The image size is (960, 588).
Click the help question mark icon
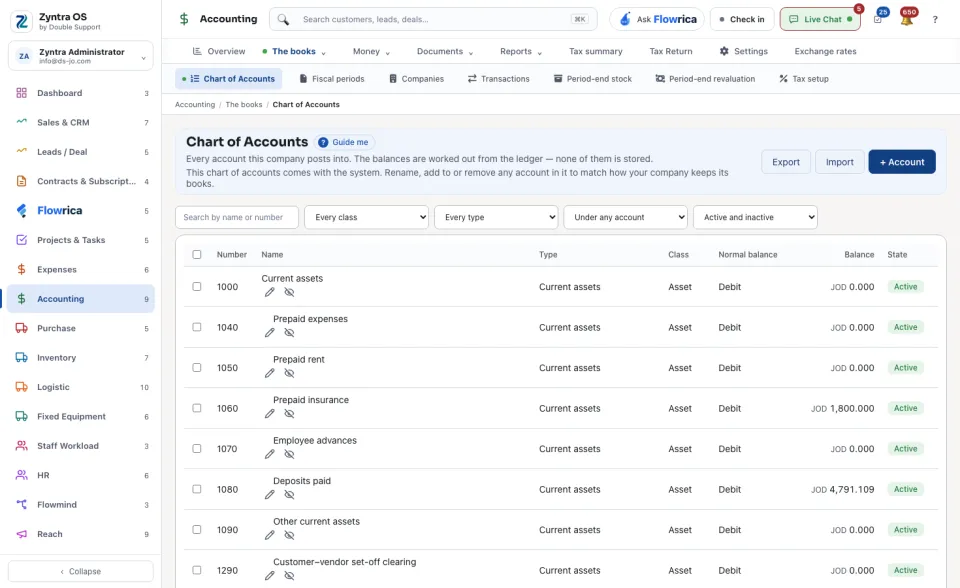[935, 20]
